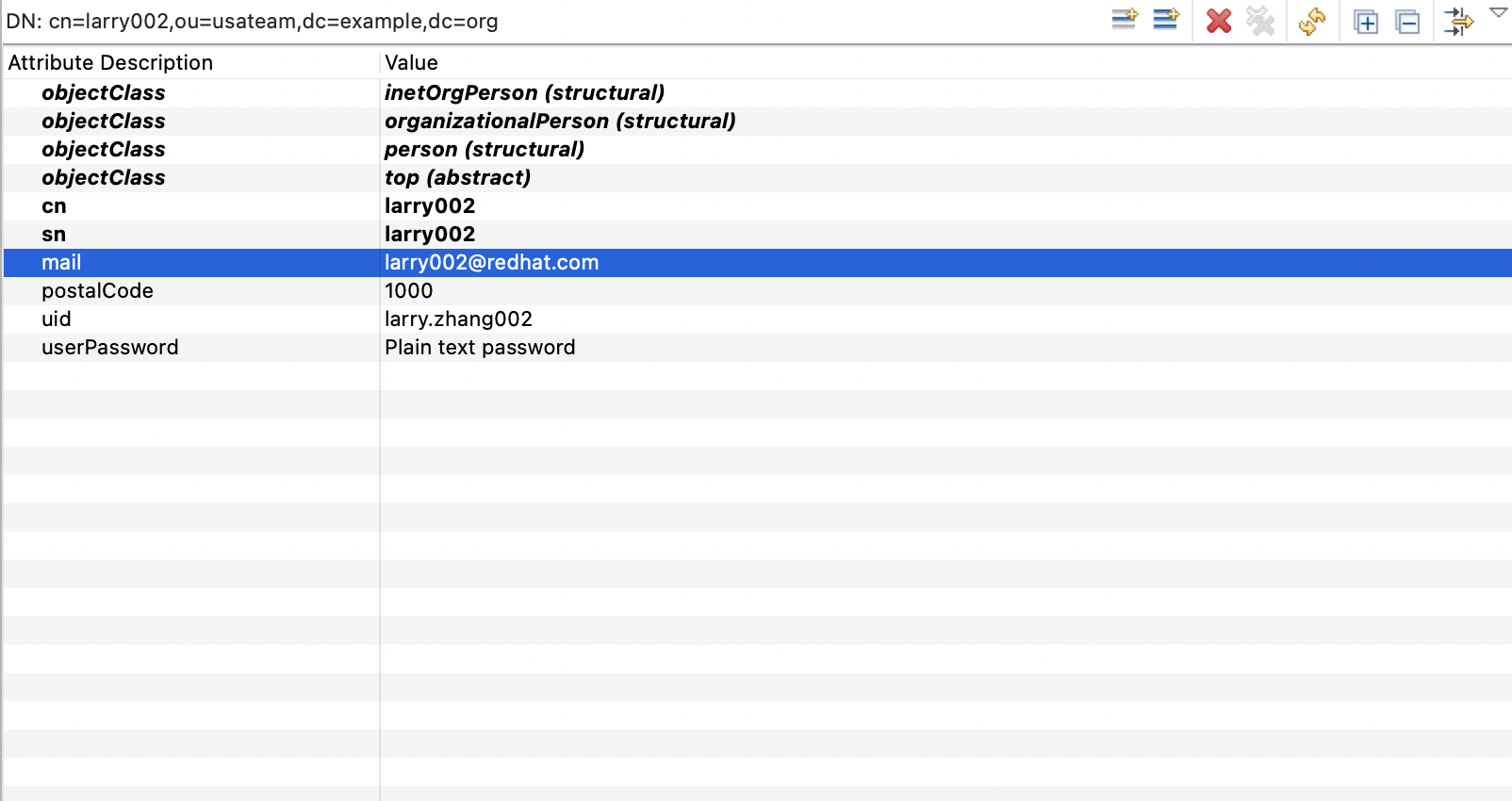Select the postalCode attribute row
This screenshot has height=801, width=1512.
tap(97, 290)
